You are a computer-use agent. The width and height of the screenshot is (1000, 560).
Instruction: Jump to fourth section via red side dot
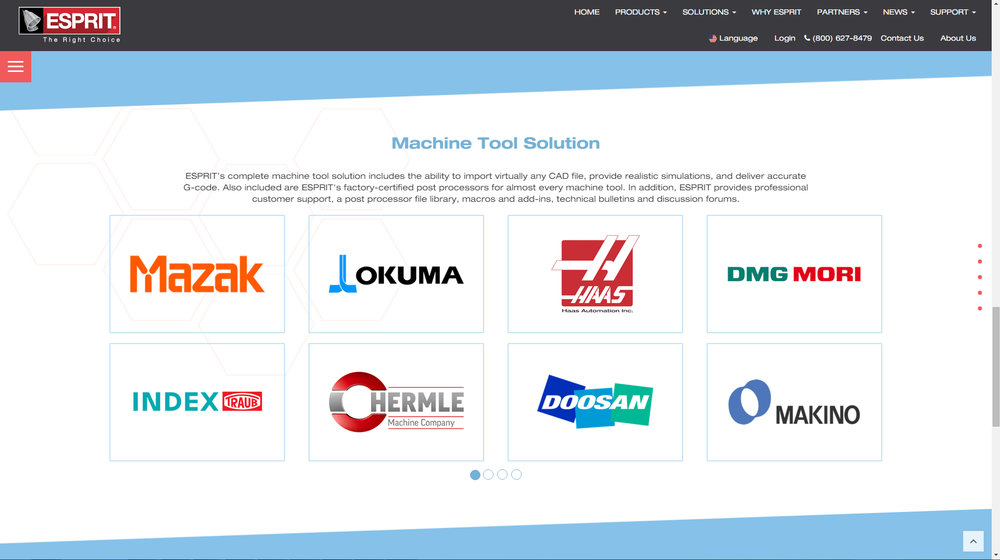tap(980, 293)
